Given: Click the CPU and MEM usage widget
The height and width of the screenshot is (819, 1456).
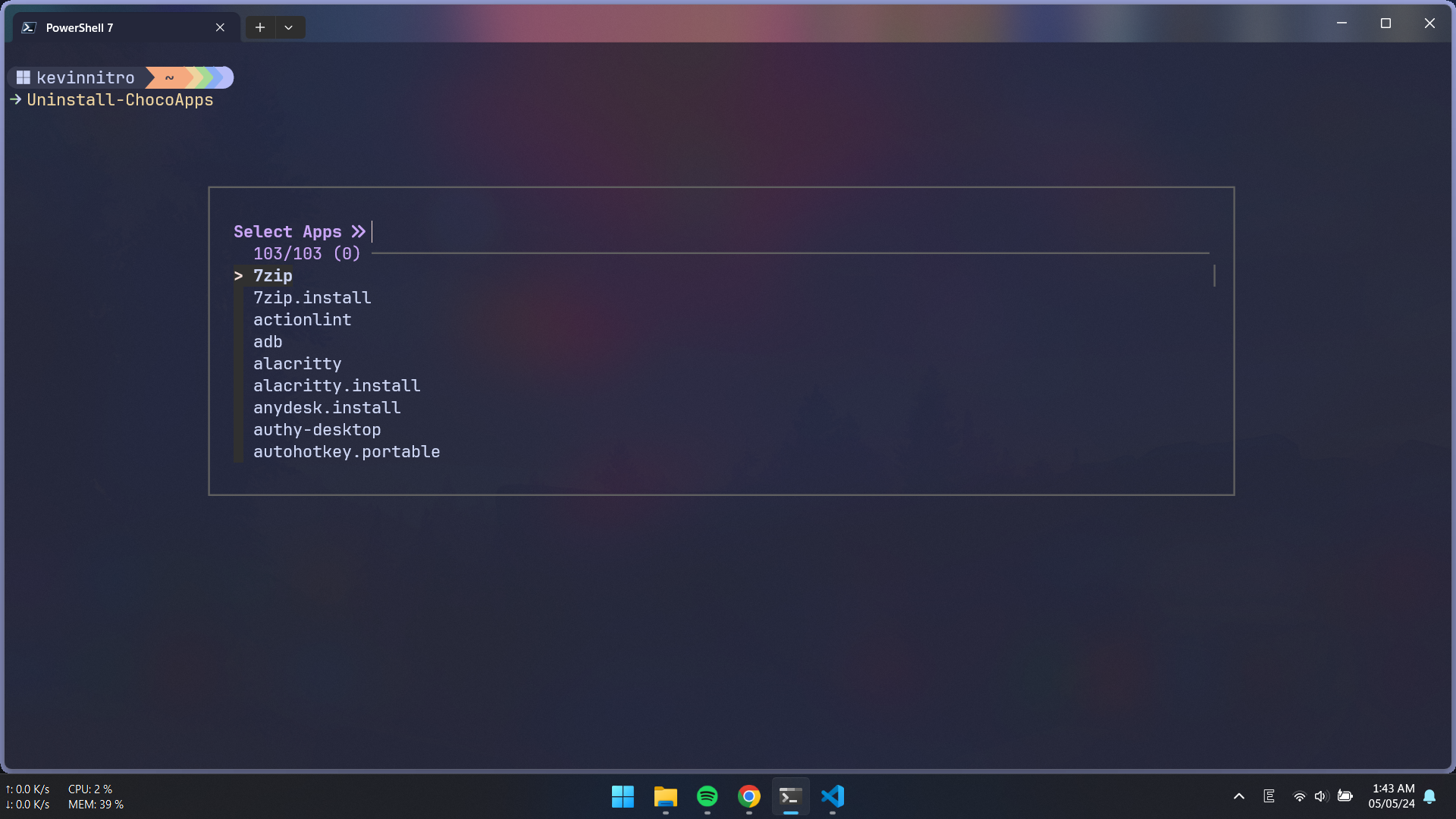Looking at the screenshot, I should point(96,797).
